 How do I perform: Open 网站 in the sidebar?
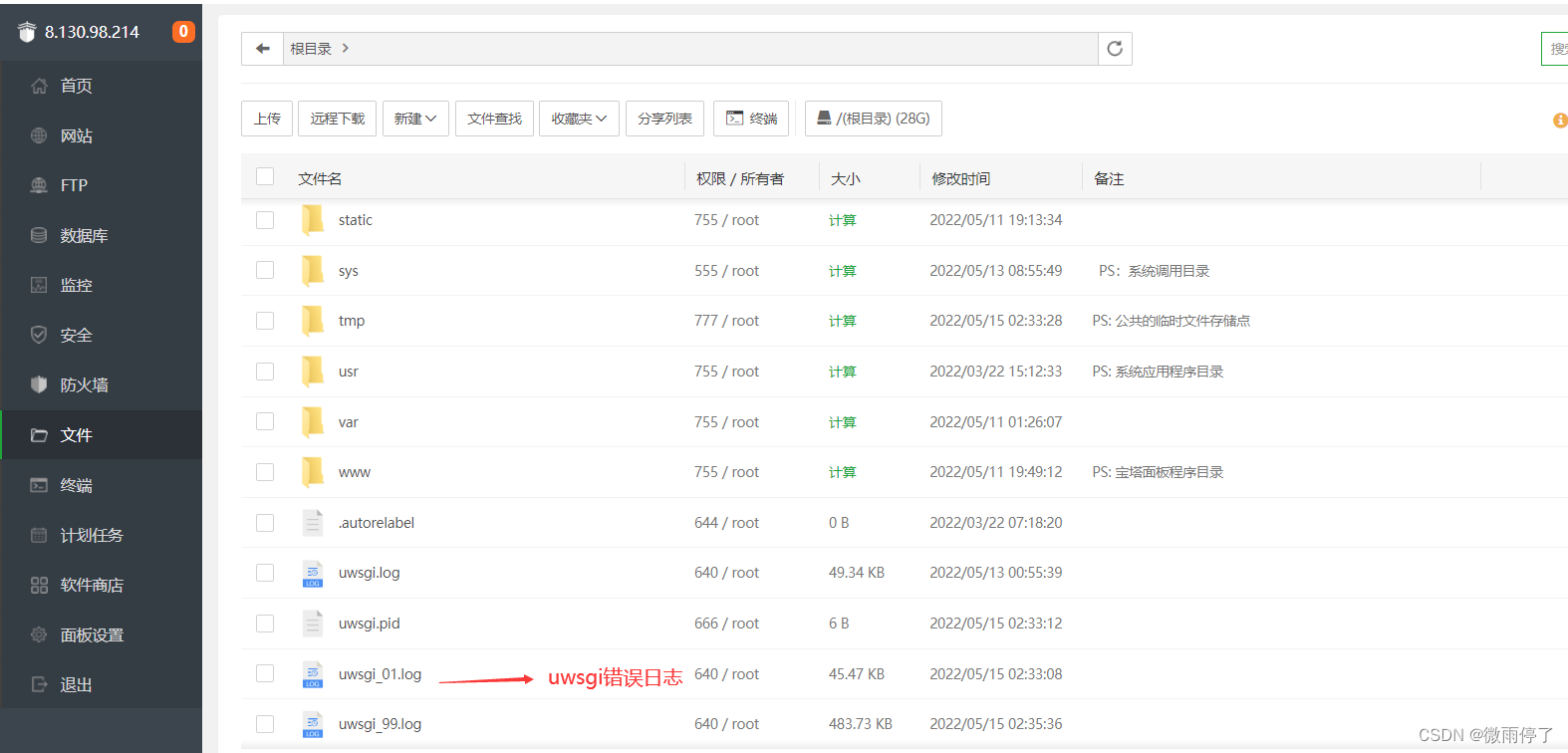77,135
